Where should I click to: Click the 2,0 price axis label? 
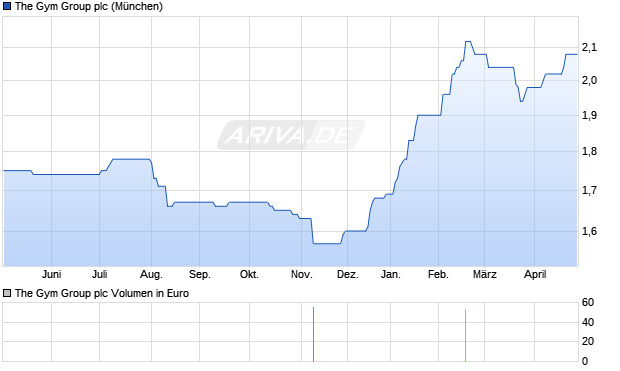click(x=589, y=80)
